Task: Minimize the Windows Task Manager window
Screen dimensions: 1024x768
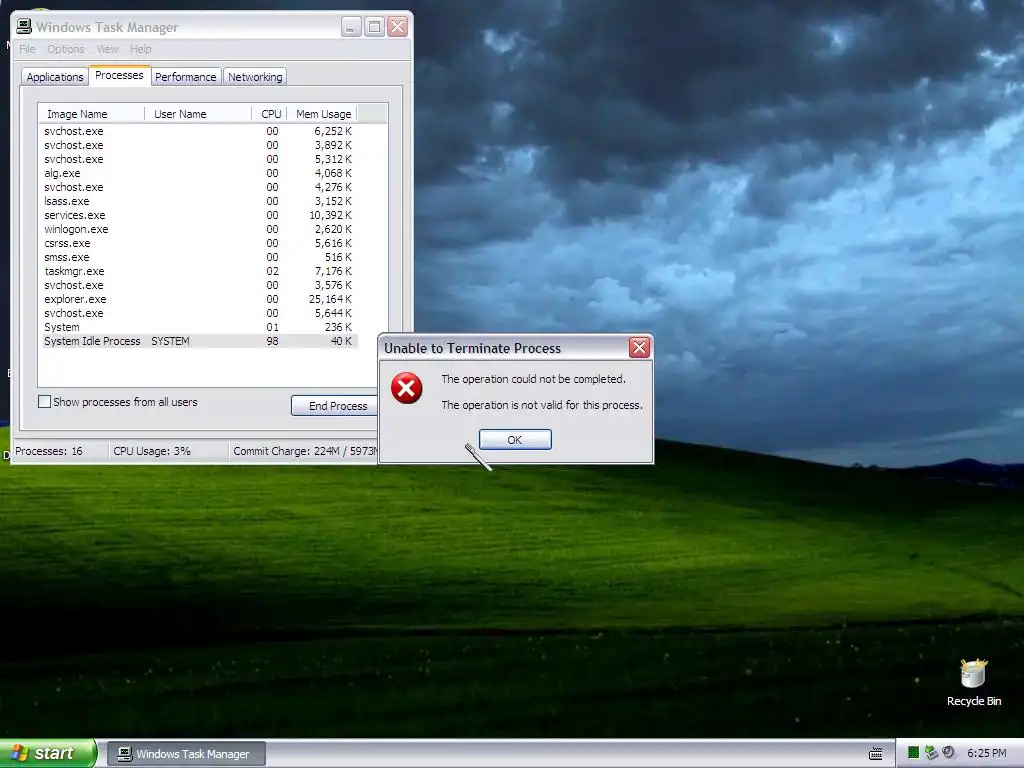Action: [x=351, y=26]
